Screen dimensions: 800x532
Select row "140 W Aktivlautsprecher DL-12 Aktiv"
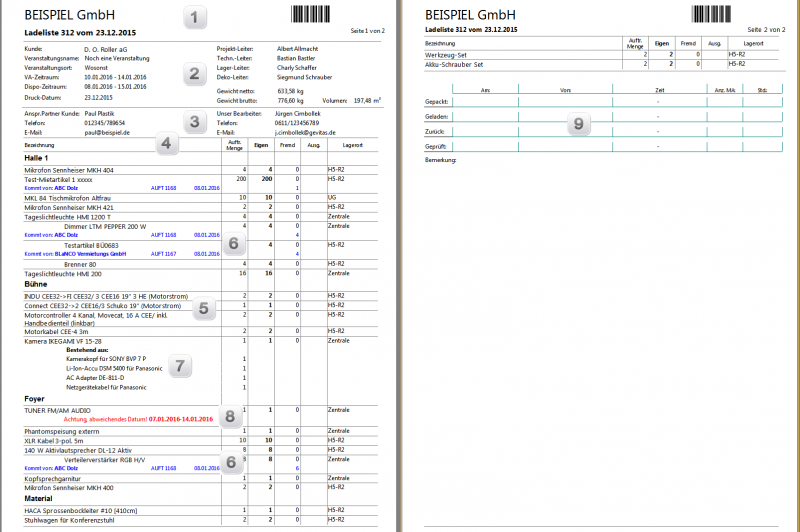pos(201,450)
